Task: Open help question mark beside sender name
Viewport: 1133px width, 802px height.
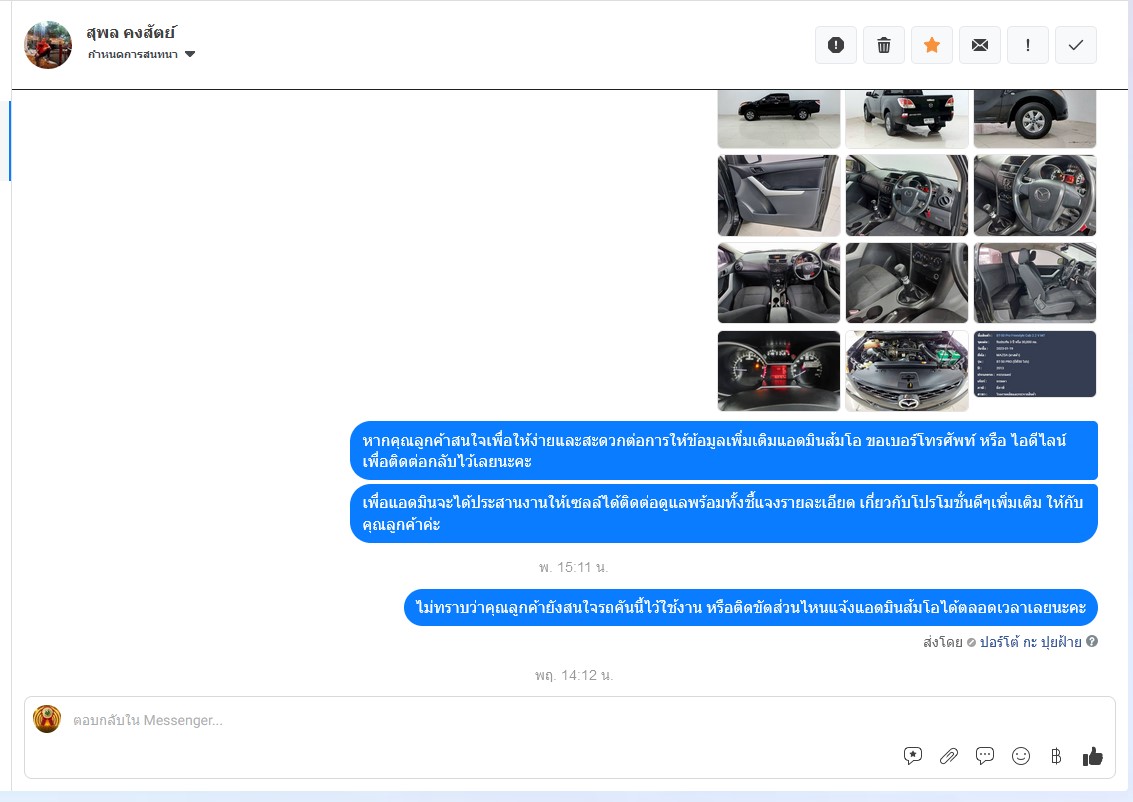Action: (1092, 641)
